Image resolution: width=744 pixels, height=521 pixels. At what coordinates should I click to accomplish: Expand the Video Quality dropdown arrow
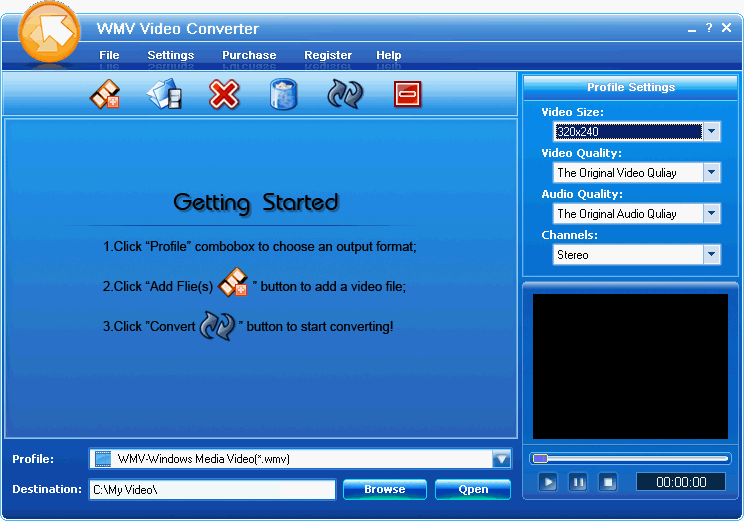pos(712,173)
